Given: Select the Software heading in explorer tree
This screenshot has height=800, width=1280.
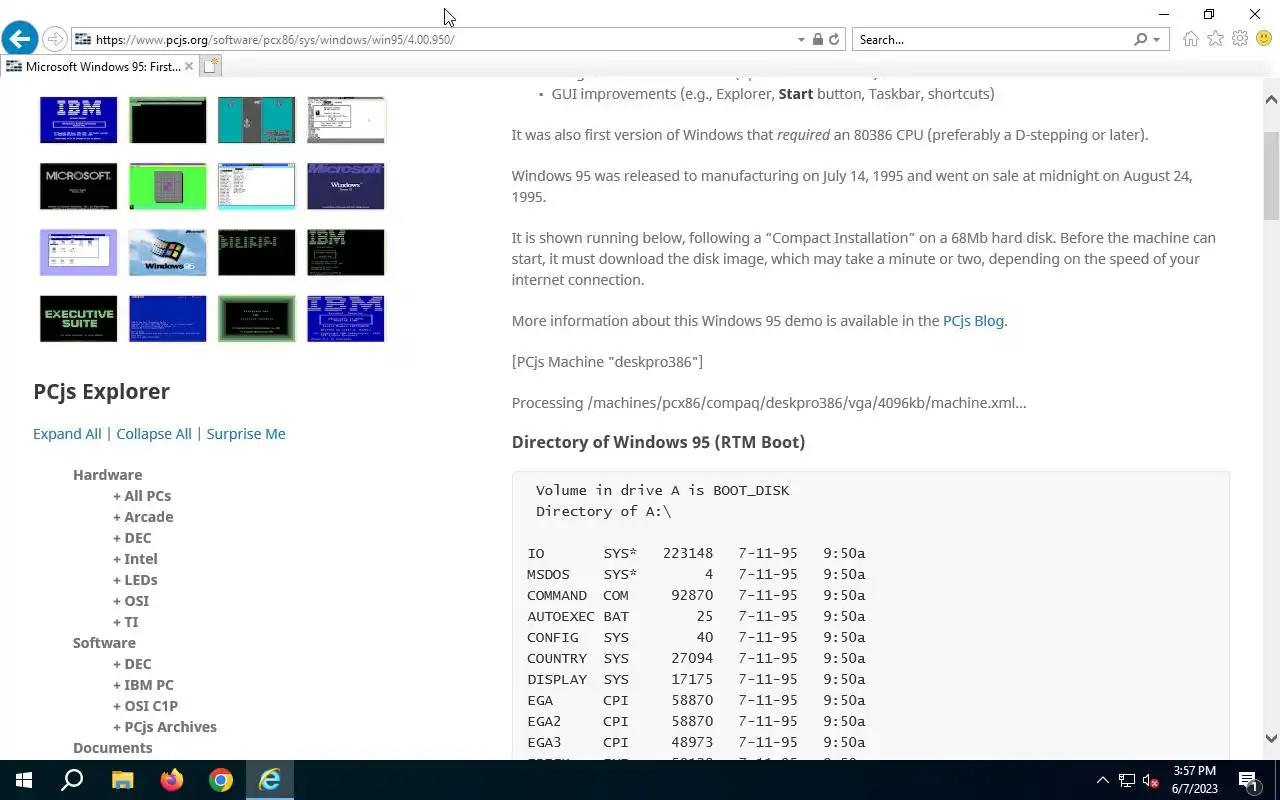Looking at the screenshot, I should (x=104, y=643).
